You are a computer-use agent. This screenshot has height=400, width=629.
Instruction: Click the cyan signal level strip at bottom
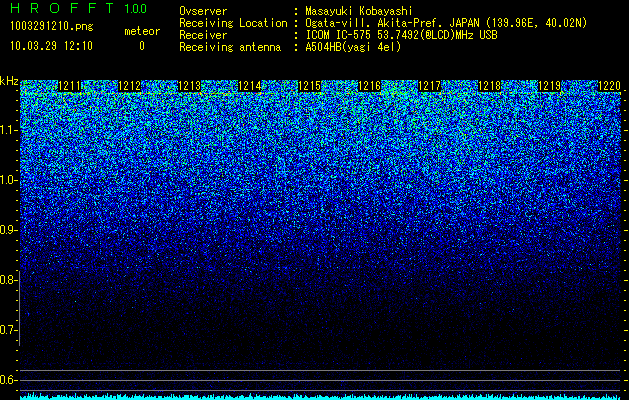(321, 397)
